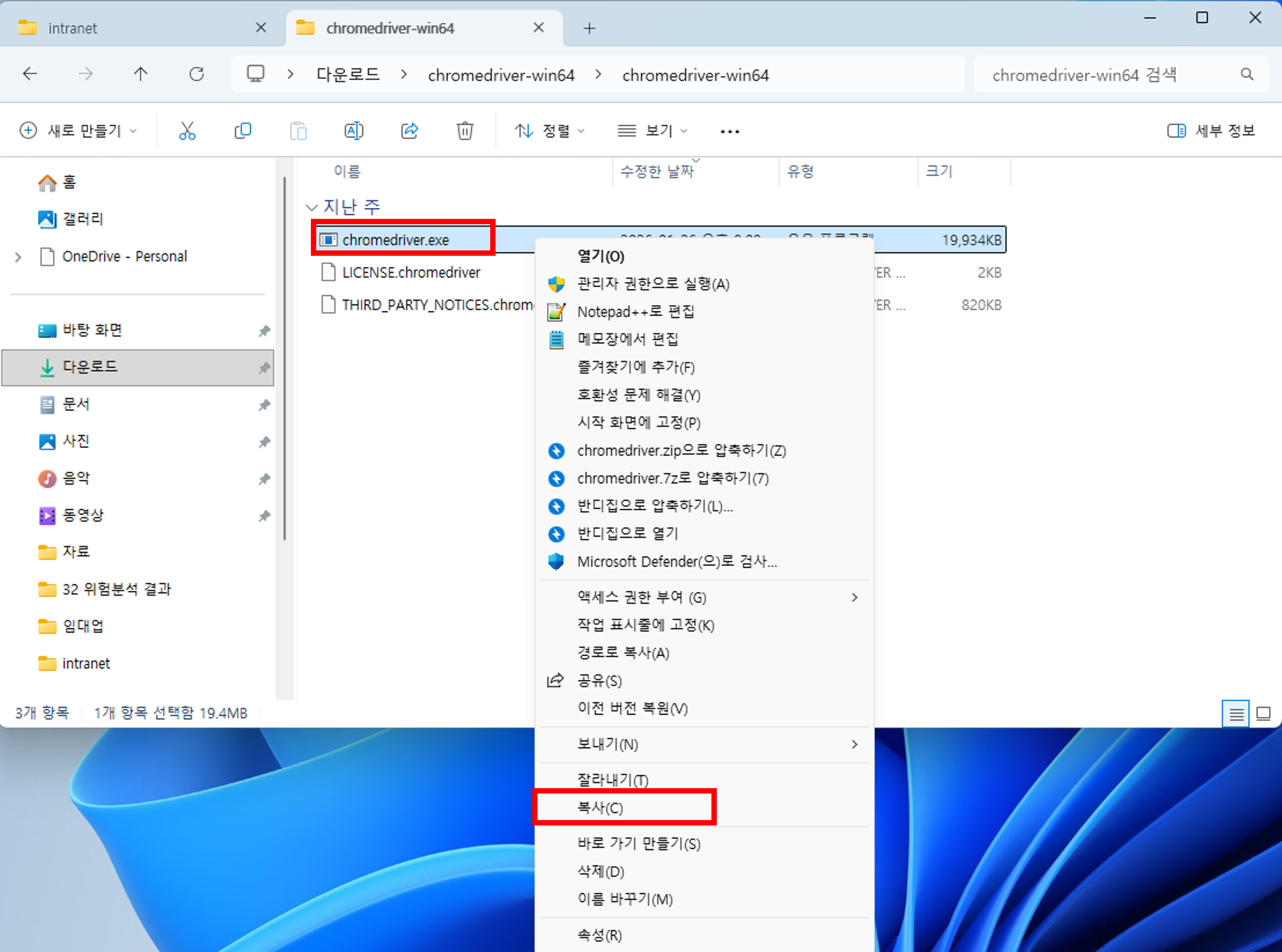Copy the file with the toolbar copy icon
The height and width of the screenshot is (952, 1282).
[243, 130]
